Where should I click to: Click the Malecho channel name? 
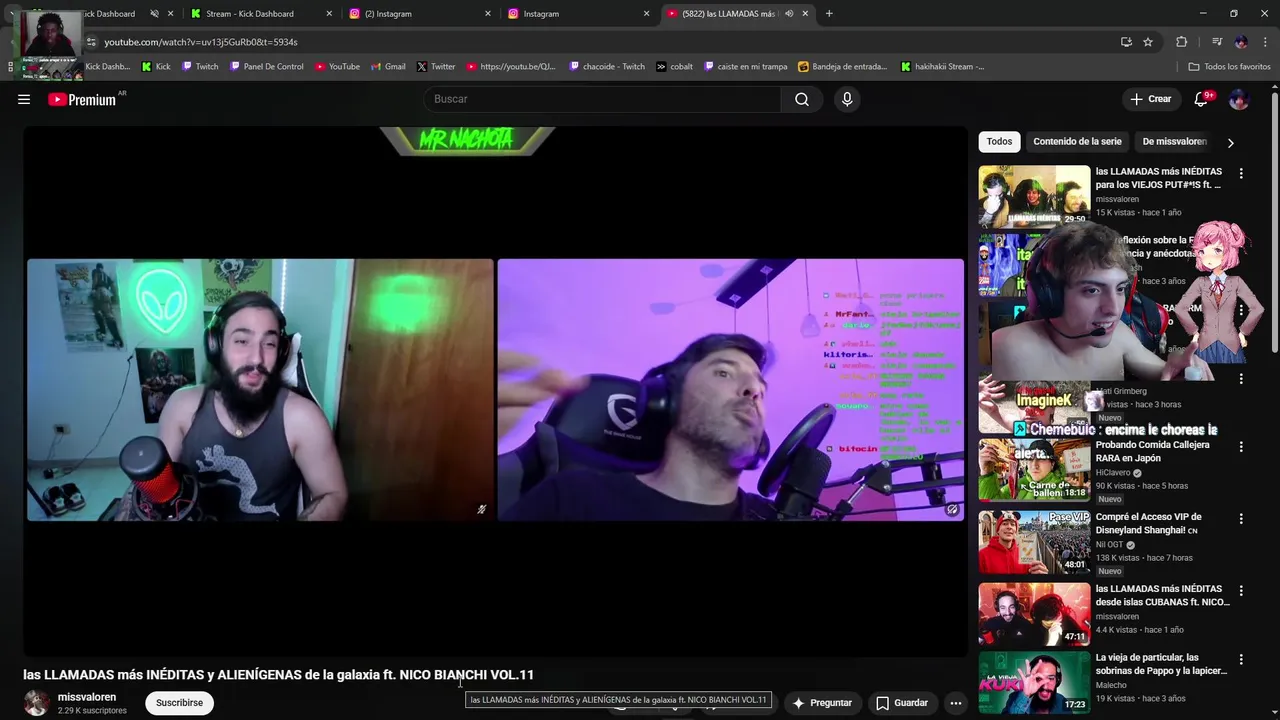1111,685
